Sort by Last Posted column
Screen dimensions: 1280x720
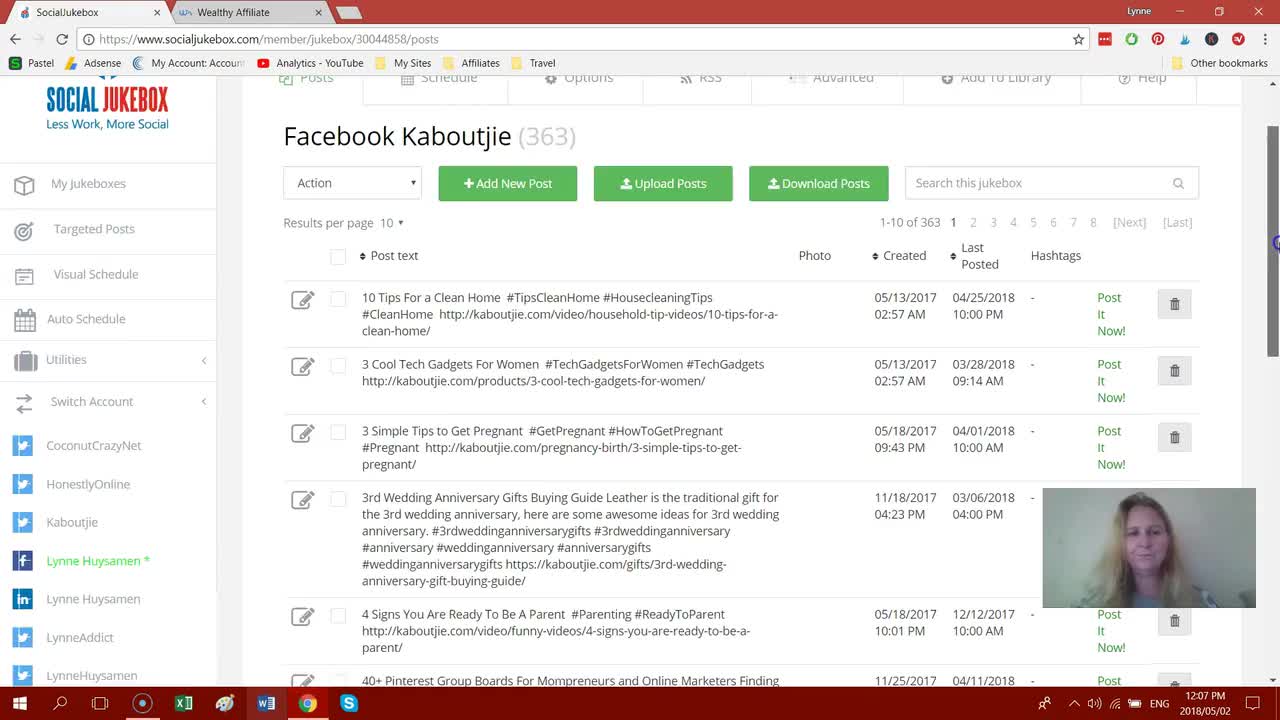click(975, 256)
